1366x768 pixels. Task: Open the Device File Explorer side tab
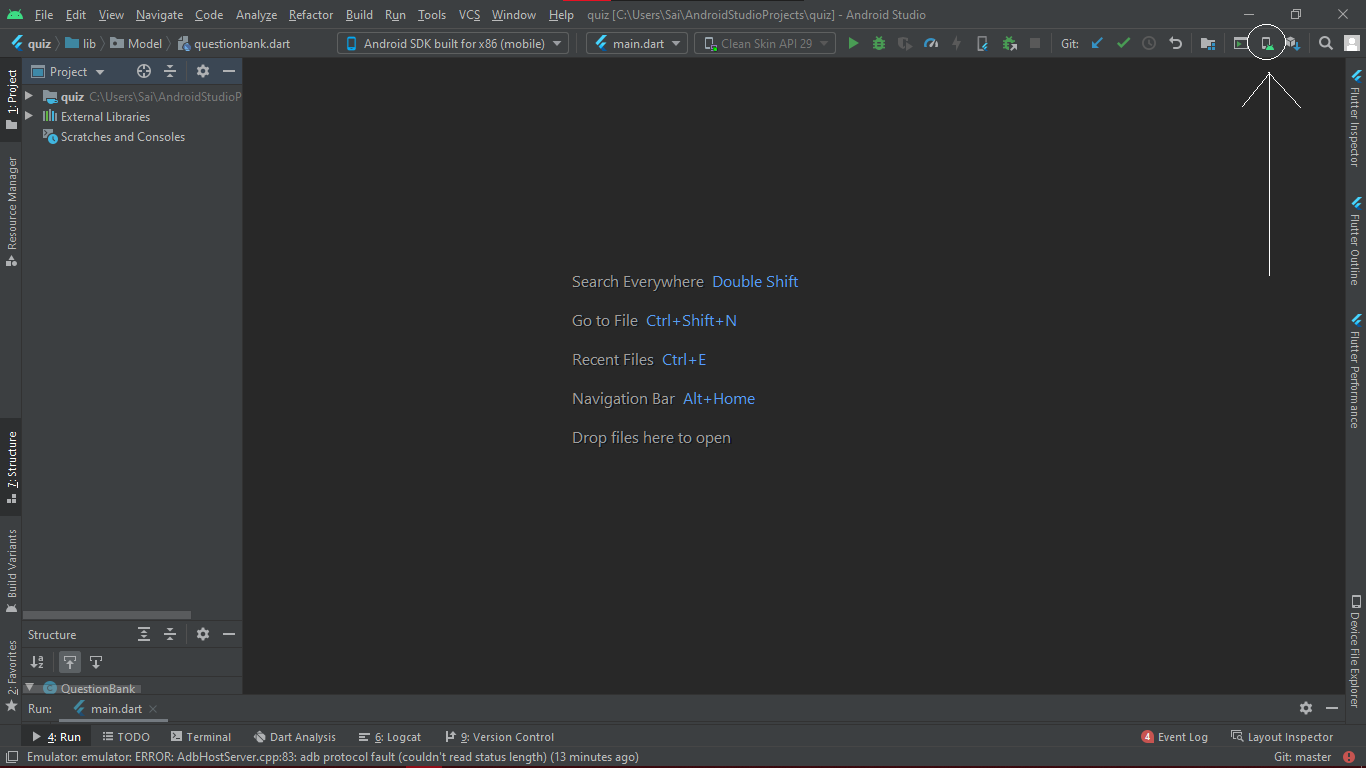pyautogui.click(x=1356, y=652)
